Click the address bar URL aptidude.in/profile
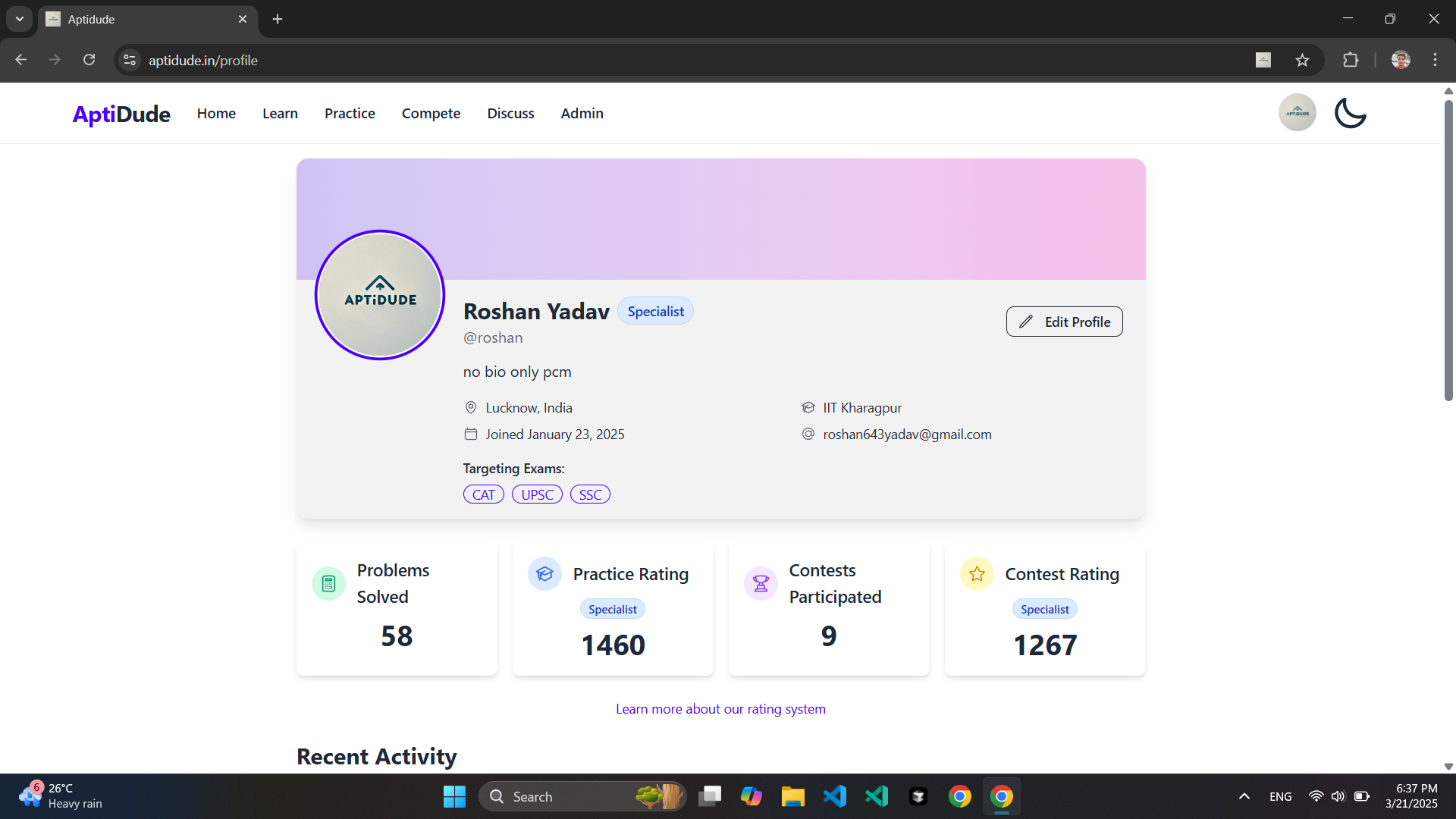This screenshot has width=1456, height=819. pos(202,60)
